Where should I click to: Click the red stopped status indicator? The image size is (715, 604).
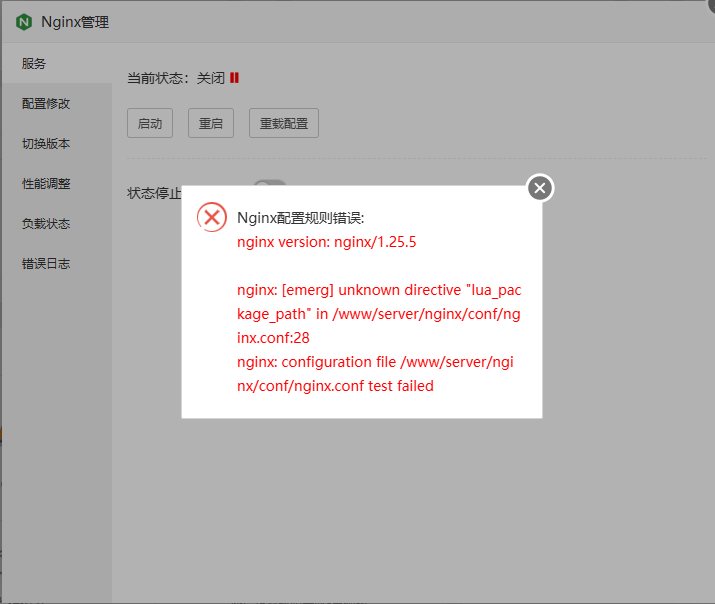click(x=234, y=78)
